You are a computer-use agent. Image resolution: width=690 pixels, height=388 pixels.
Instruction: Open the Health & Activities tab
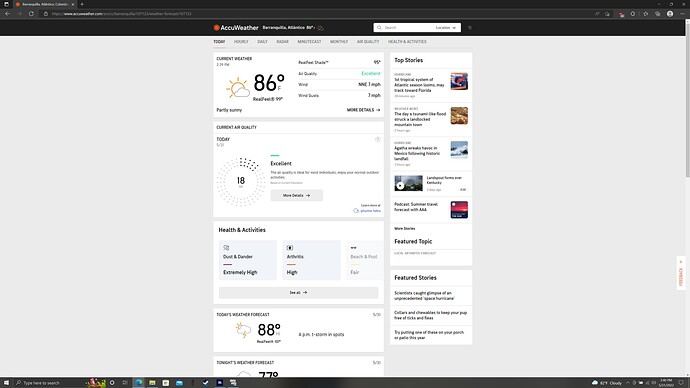(407, 42)
